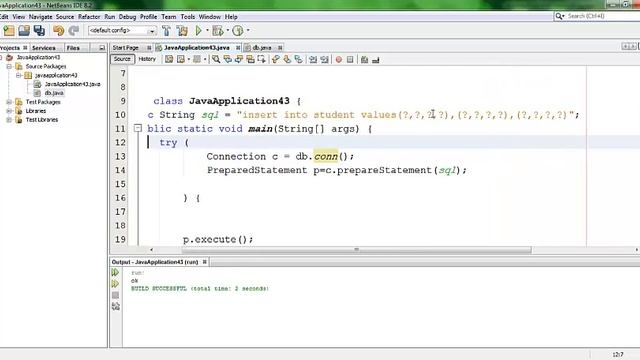
Task: Close the Output JavaApplication43 run tab
Action: click(x=205, y=262)
